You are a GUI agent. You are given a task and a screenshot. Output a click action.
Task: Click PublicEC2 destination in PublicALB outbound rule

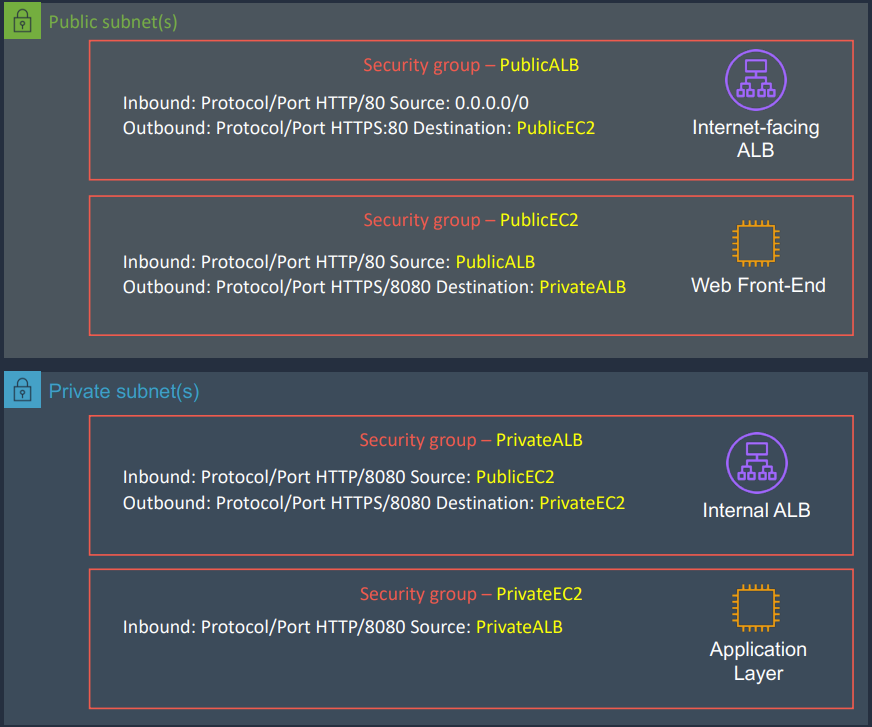pyautogui.click(x=556, y=128)
